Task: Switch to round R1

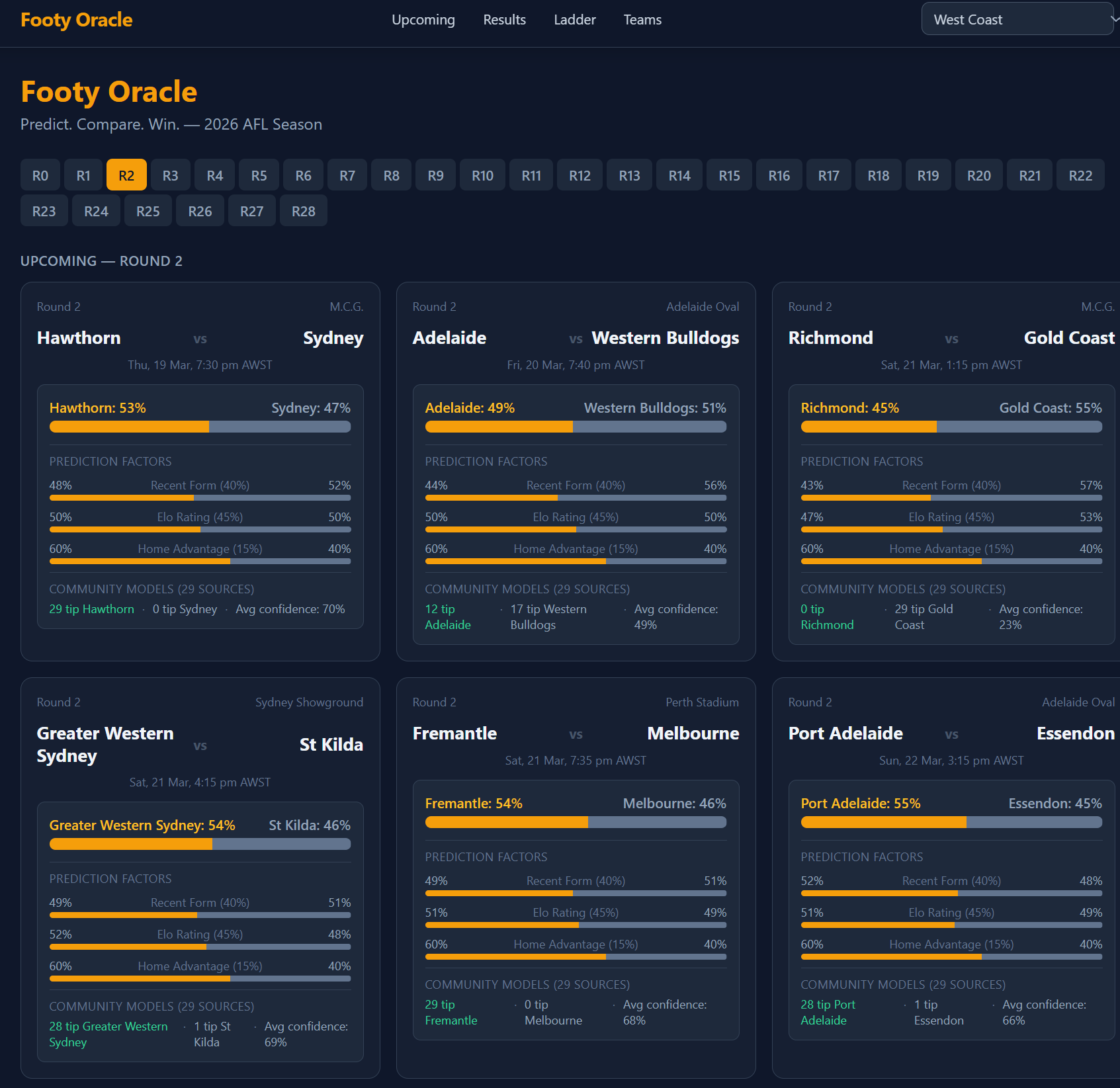Action: [83, 175]
